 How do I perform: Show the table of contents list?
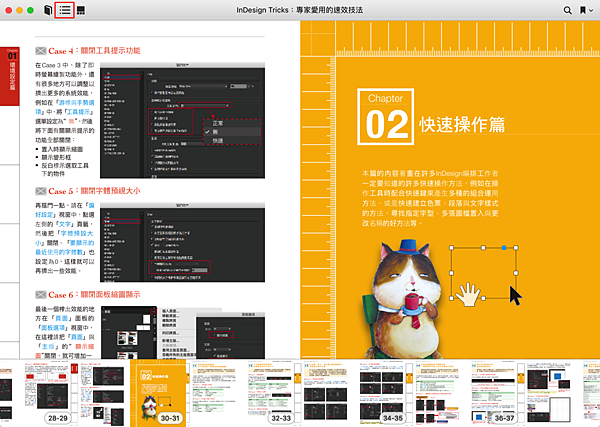point(65,10)
